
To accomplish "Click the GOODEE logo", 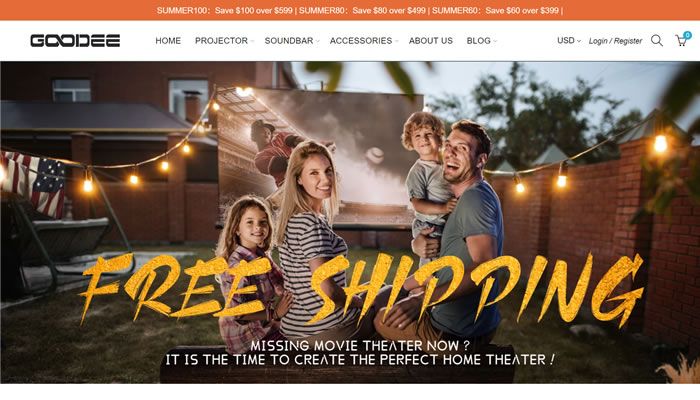I will [75, 41].
